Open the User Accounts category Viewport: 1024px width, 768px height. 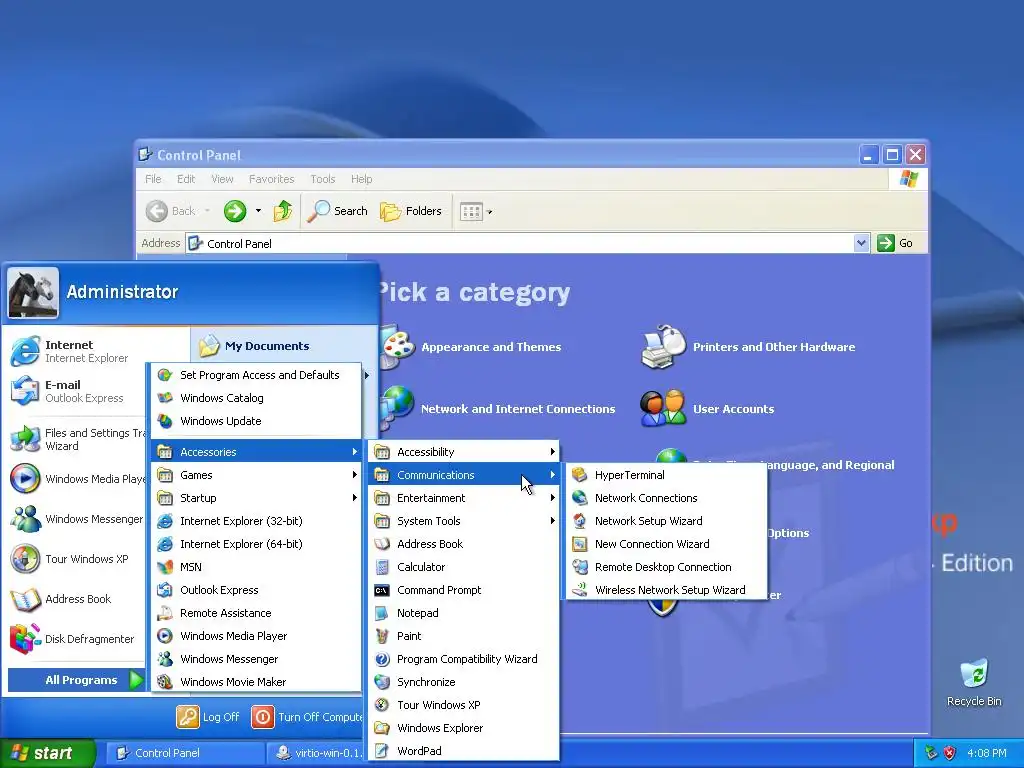tap(708, 409)
